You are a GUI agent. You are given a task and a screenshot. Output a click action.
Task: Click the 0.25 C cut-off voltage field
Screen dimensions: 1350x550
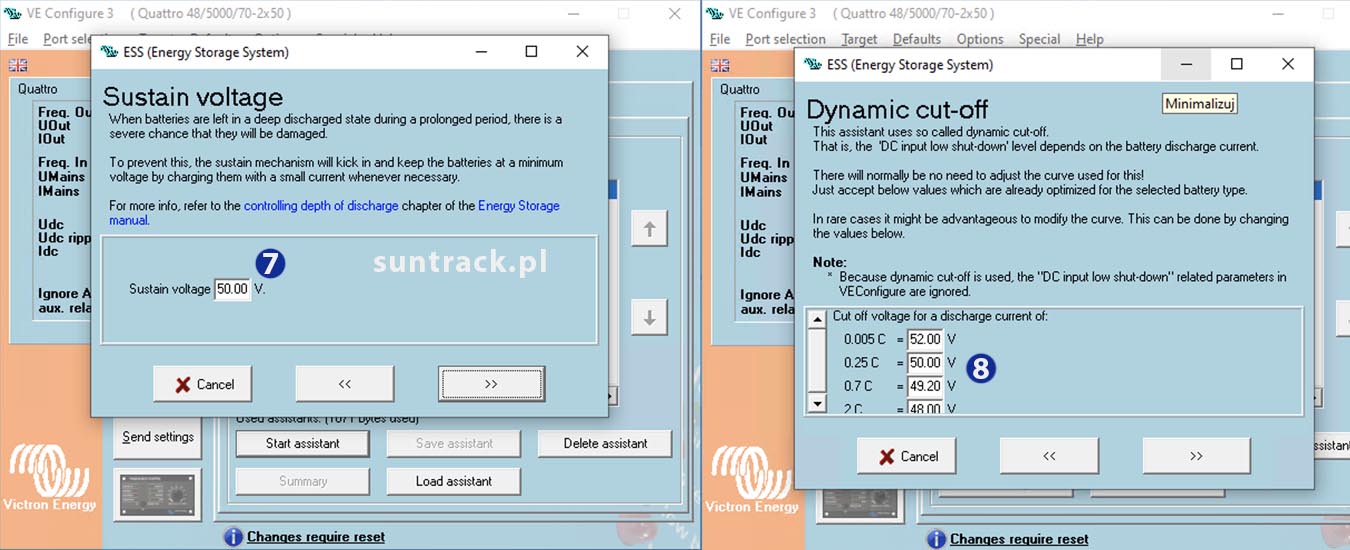tap(925, 363)
